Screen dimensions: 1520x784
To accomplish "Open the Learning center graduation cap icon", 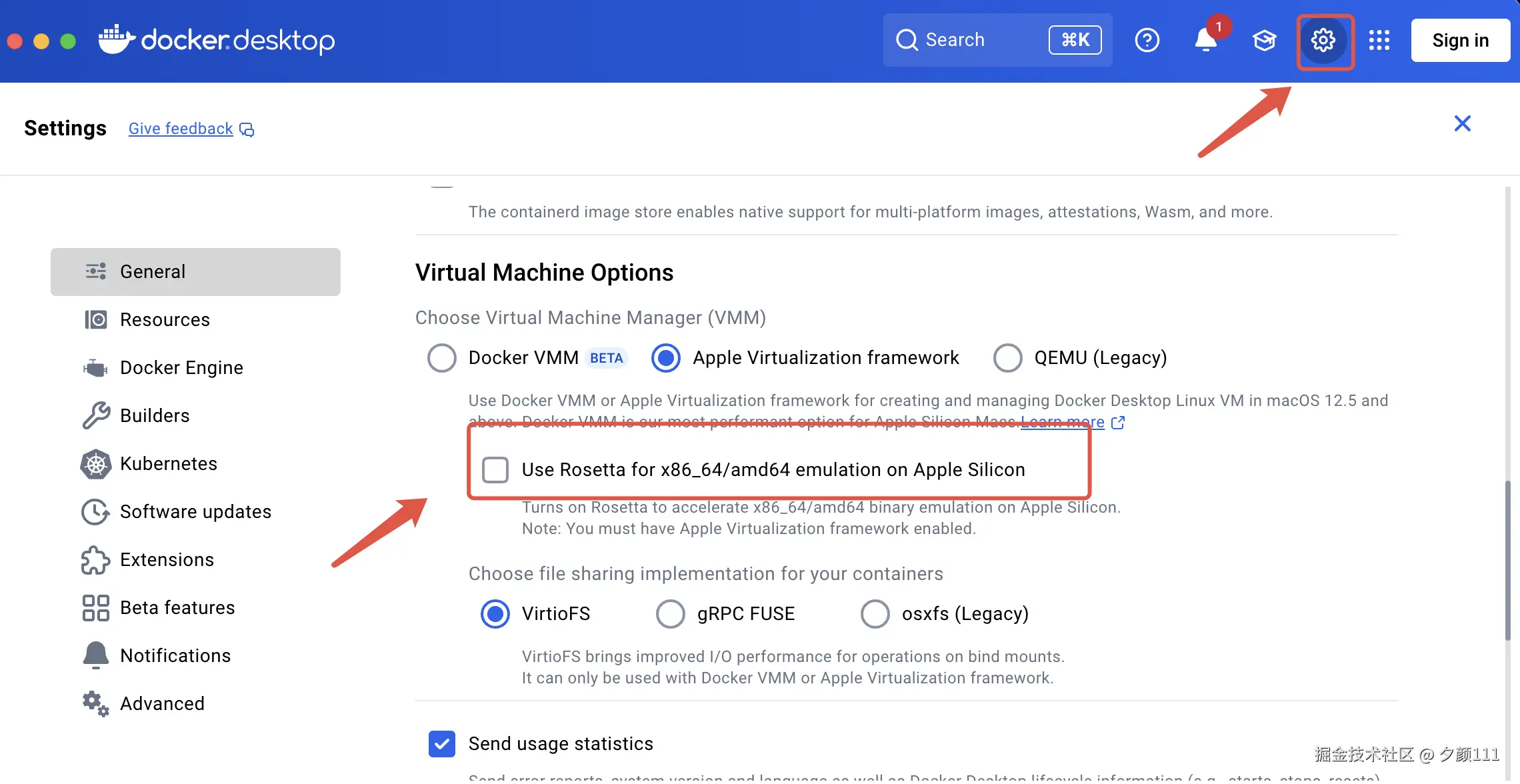I will coord(1264,41).
